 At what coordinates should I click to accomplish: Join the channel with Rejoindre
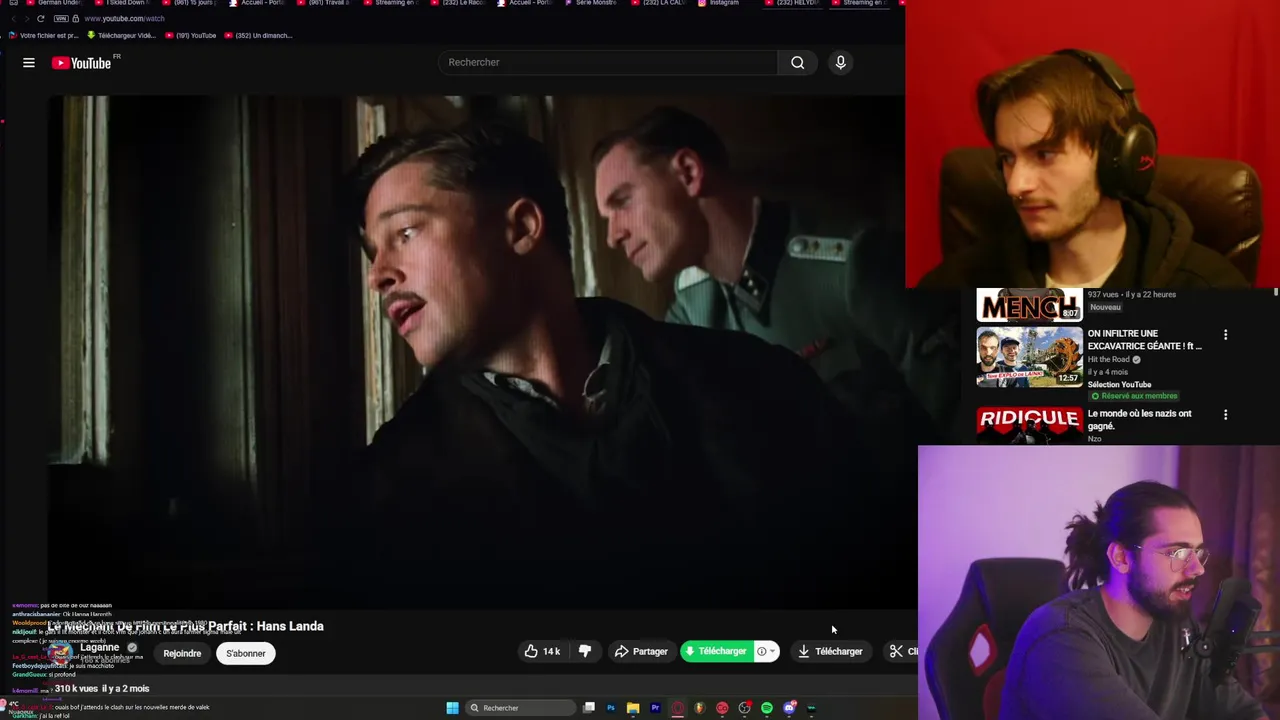click(182, 653)
